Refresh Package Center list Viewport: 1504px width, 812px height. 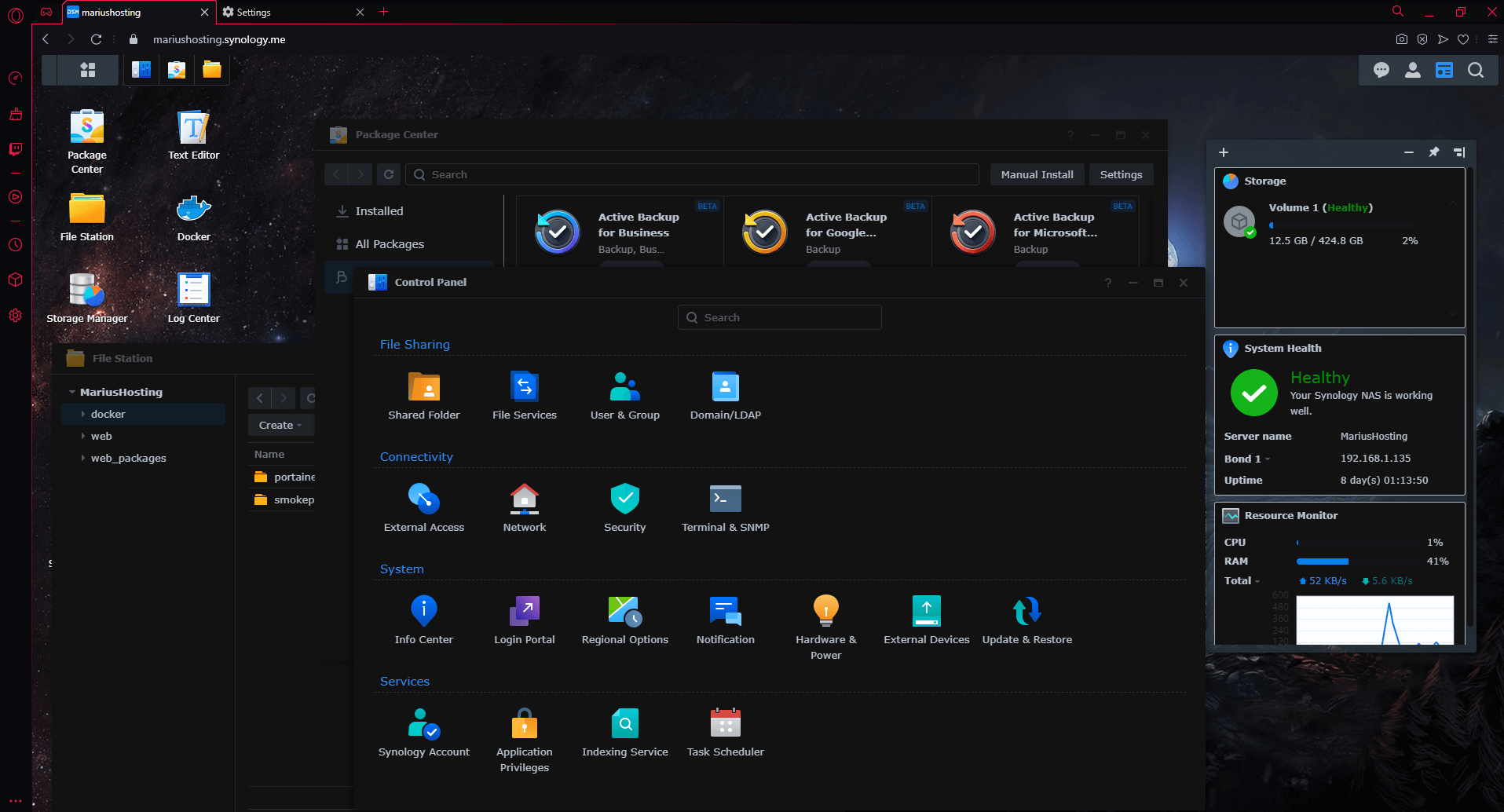coord(389,174)
